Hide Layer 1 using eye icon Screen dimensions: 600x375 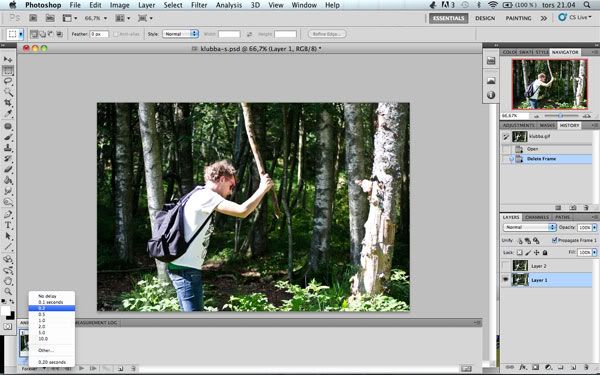coord(505,280)
